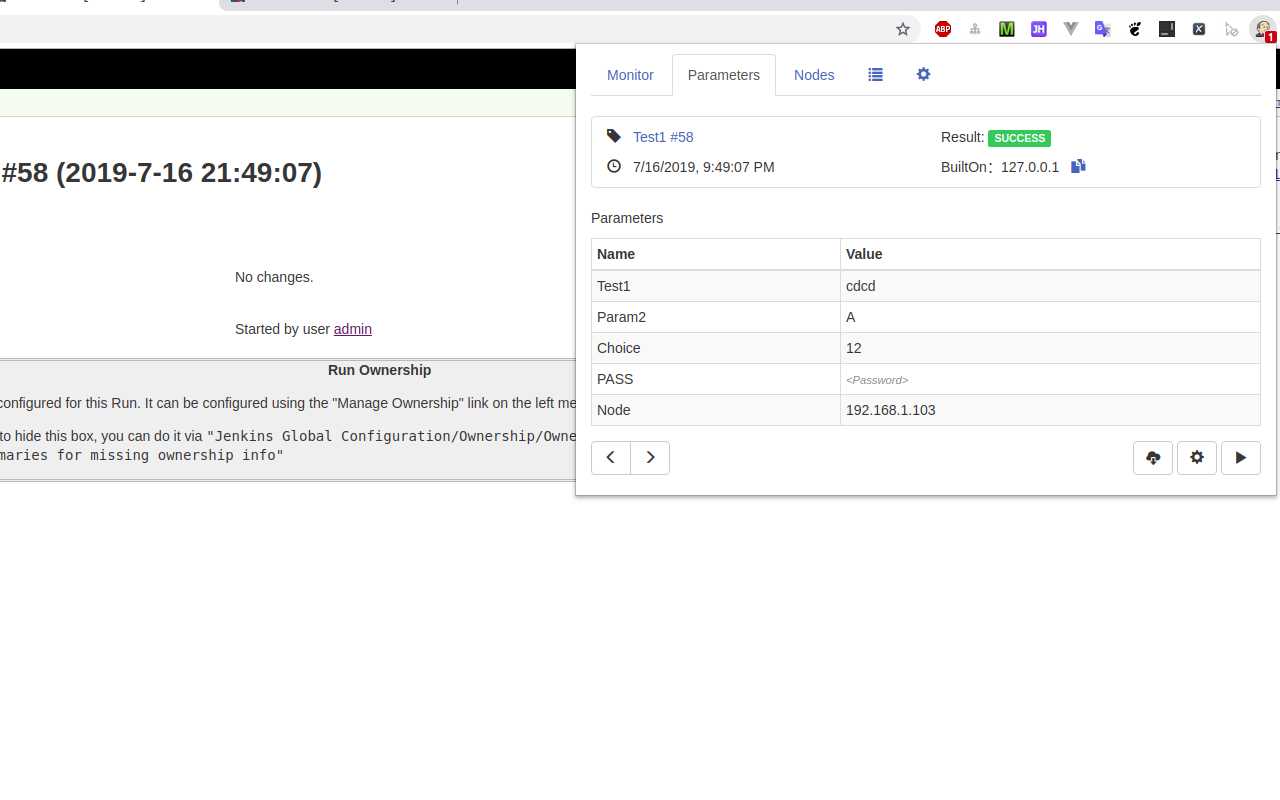
Task: Click the tag icon beside Test1 #58
Action: (x=614, y=136)
